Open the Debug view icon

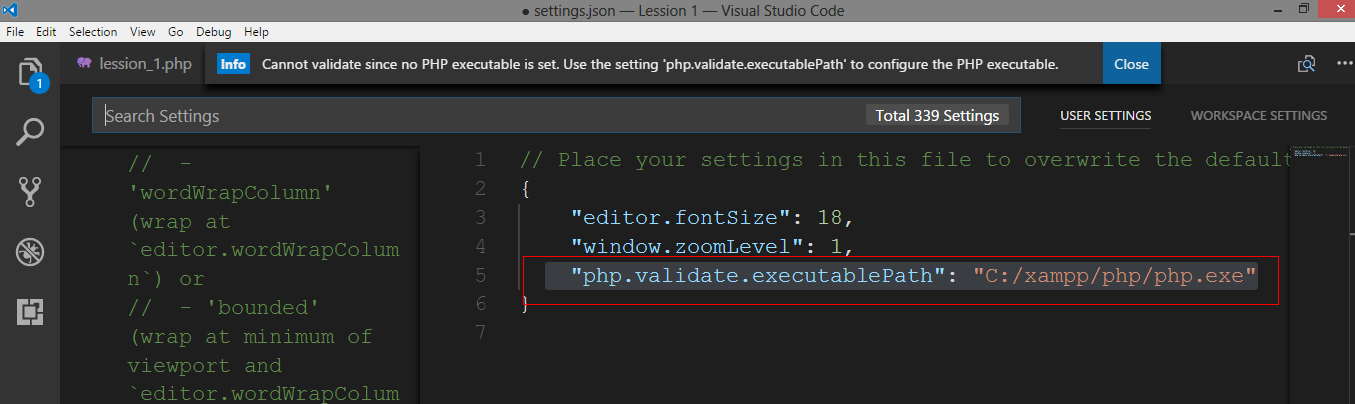30,251
